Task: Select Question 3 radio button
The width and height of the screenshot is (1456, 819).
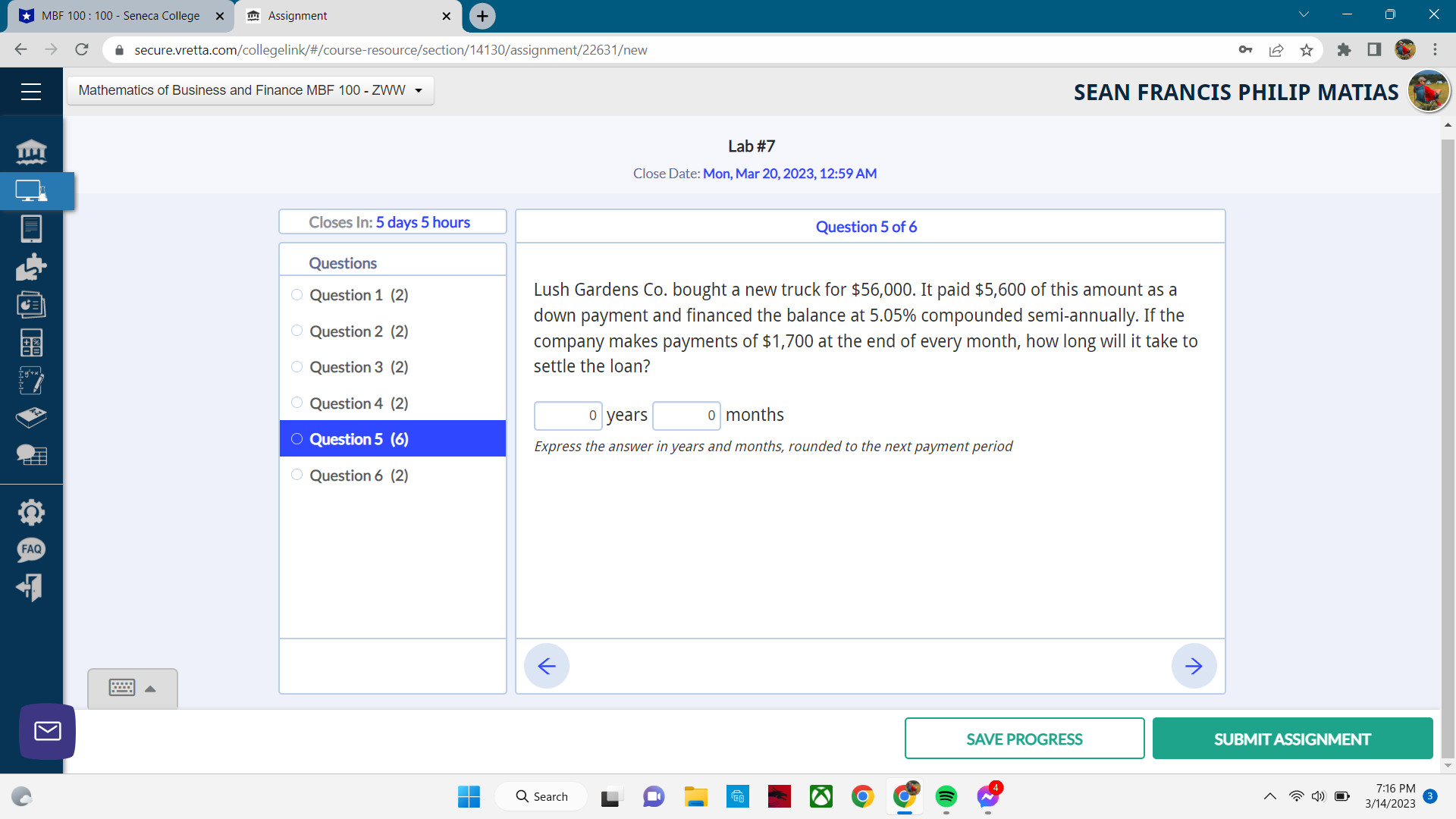Action: (297, 367)
